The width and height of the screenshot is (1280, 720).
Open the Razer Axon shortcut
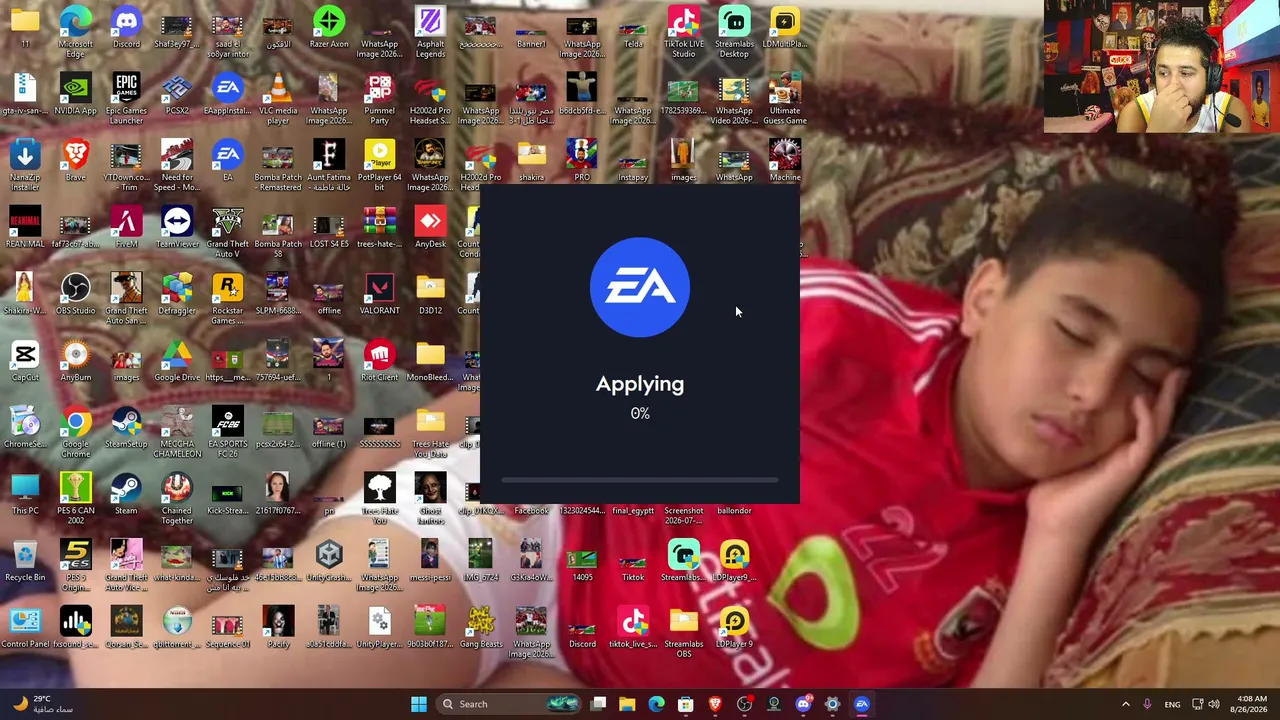[x=329, y=28]
